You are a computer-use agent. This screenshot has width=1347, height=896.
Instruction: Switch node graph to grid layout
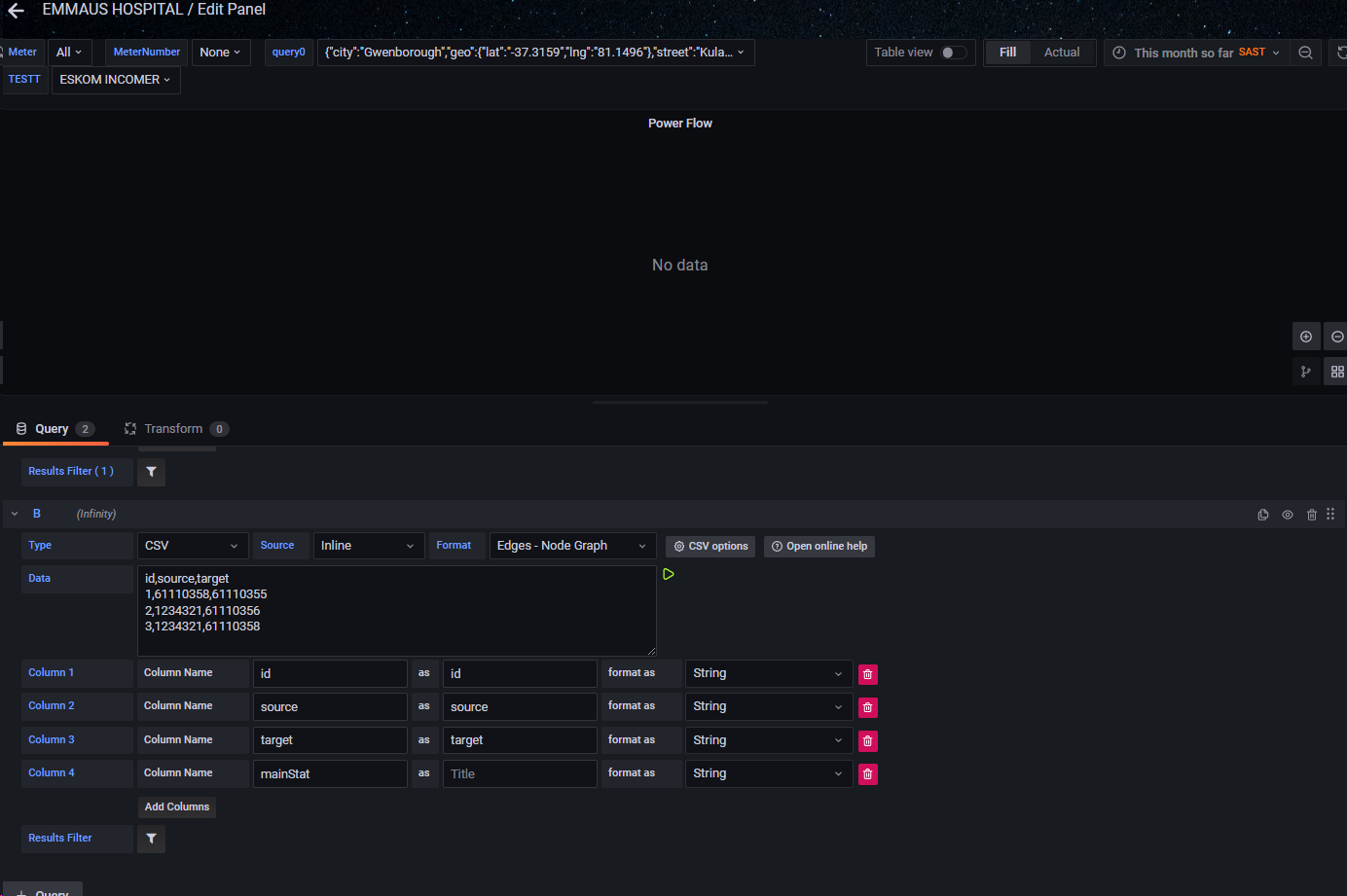click(1337, 372)
